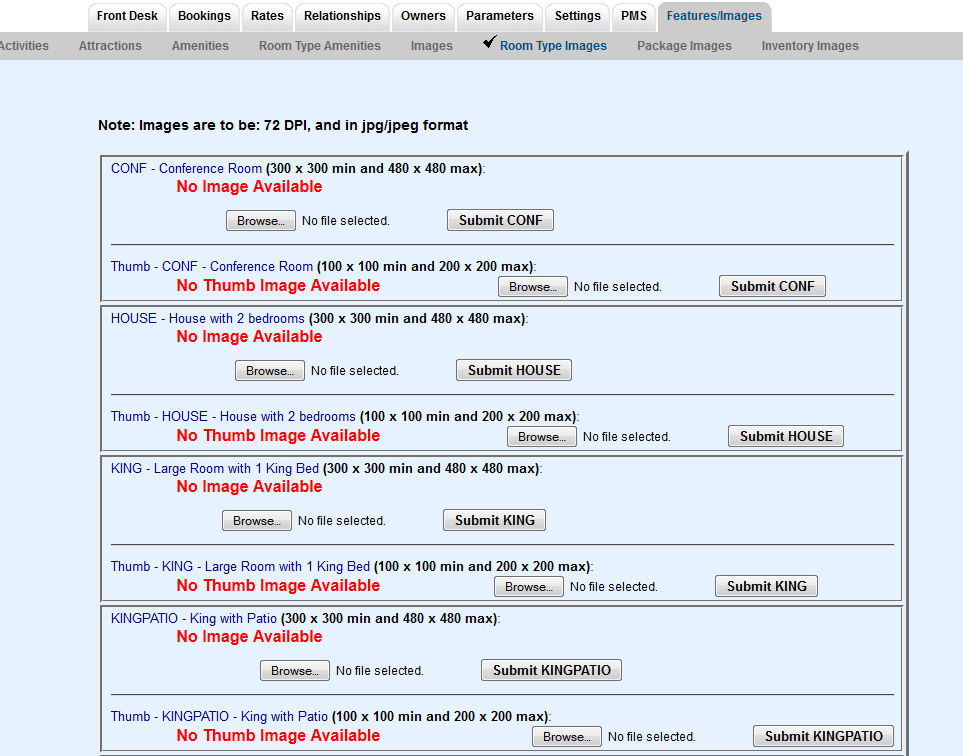Image resolution: width=963 pixels, height=756 pixels.
Task: Browse for the KINGPATIO main image file
Action: [x=295, y=670]
